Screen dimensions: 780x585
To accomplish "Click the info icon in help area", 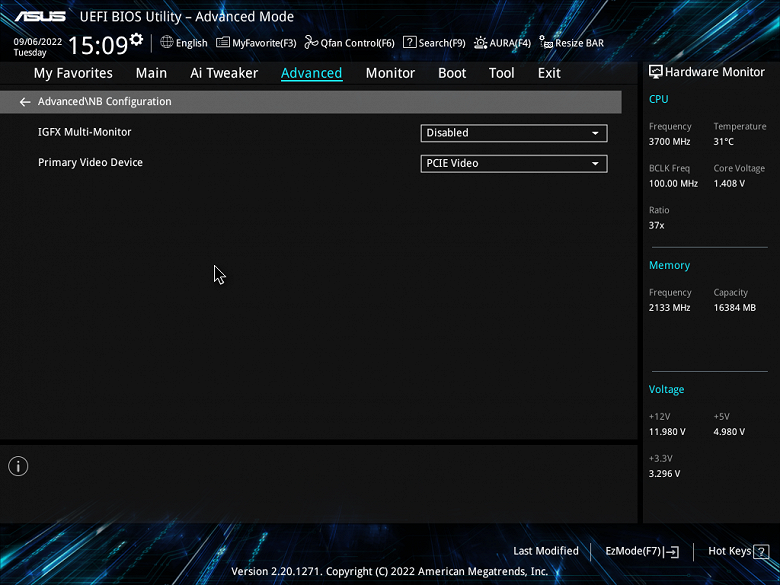I will pos(18,467).
